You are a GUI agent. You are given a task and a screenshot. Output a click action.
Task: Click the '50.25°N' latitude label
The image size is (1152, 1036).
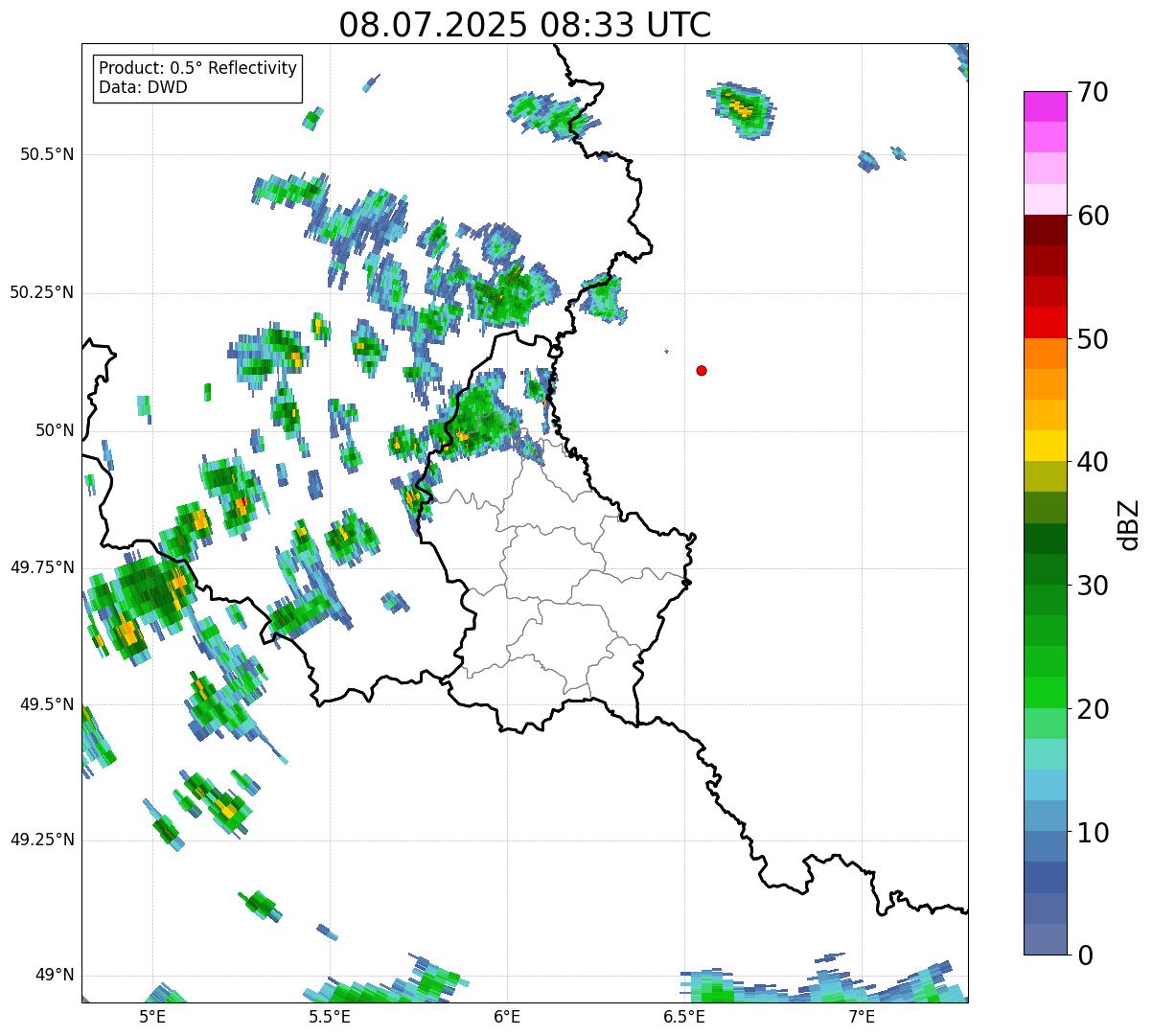(x=42, y=293)
